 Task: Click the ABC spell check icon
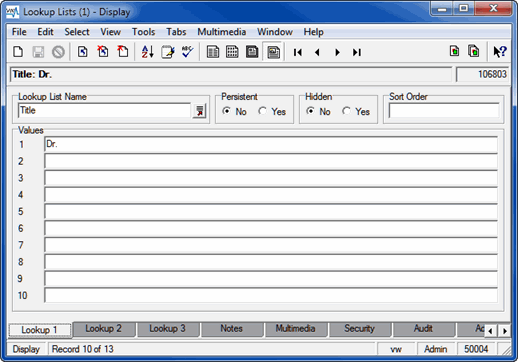188,52
